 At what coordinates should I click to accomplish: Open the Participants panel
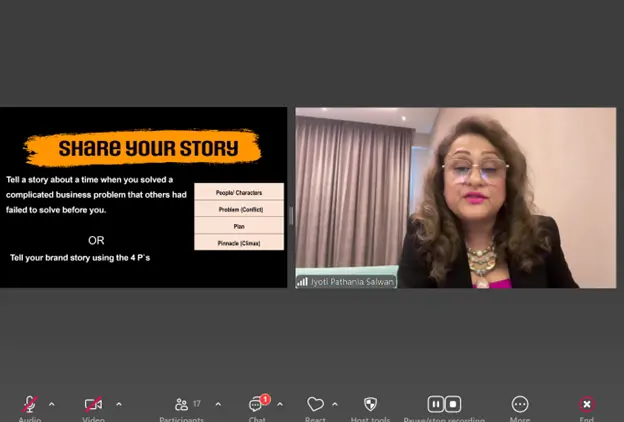tap(182, 404)
